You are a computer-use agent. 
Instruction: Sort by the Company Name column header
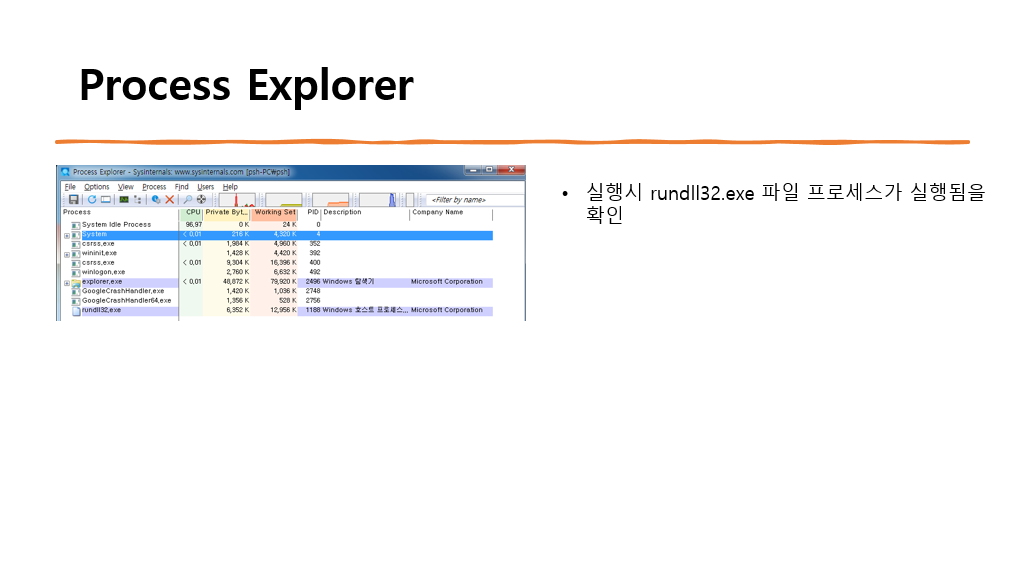(x=451, y=212)
